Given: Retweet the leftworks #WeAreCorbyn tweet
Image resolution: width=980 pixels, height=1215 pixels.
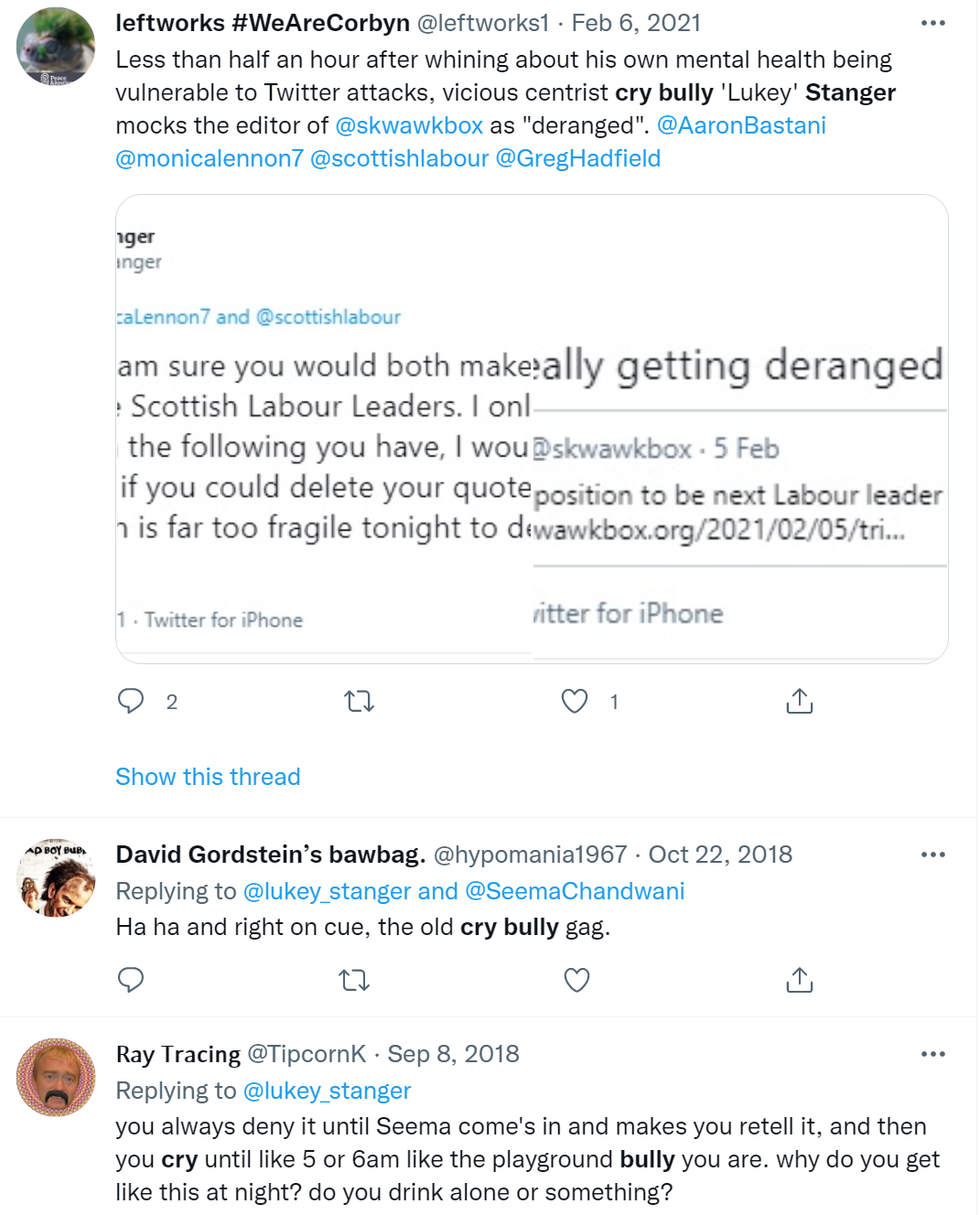Looking at the screenshot, I should 359,702.
